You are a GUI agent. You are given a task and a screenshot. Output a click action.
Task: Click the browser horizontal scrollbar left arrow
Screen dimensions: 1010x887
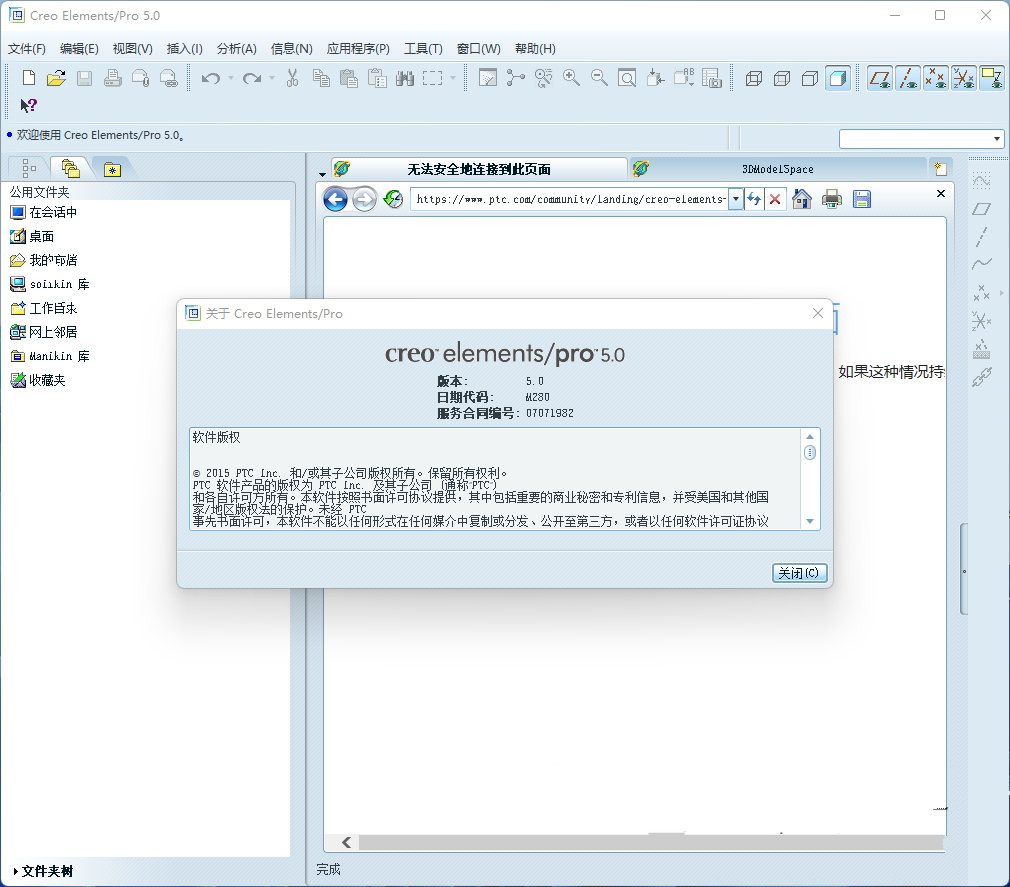347,843
